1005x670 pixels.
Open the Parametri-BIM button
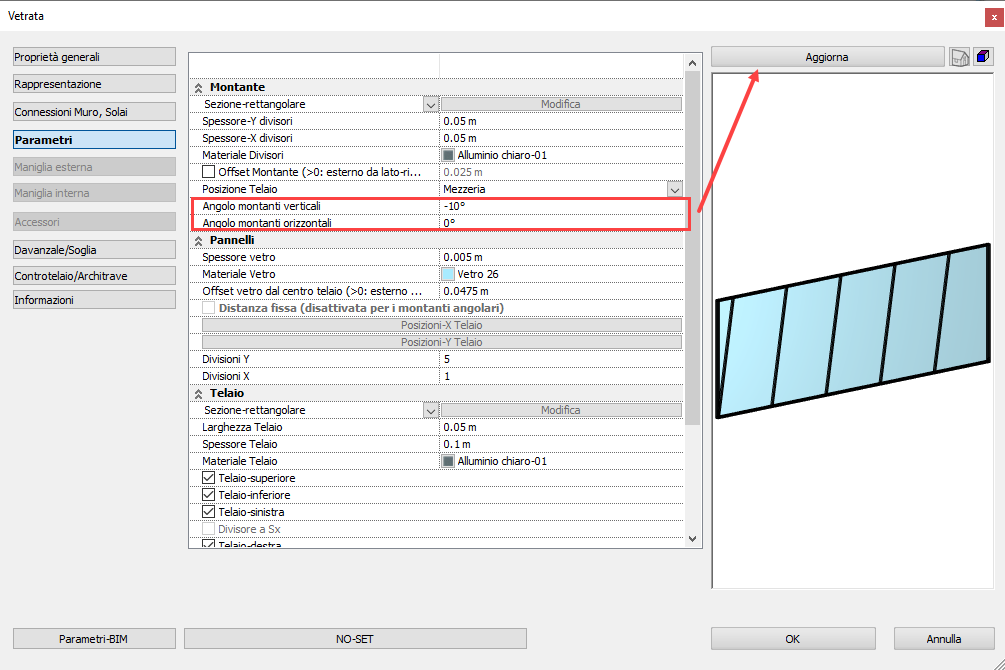coord(94,639)
